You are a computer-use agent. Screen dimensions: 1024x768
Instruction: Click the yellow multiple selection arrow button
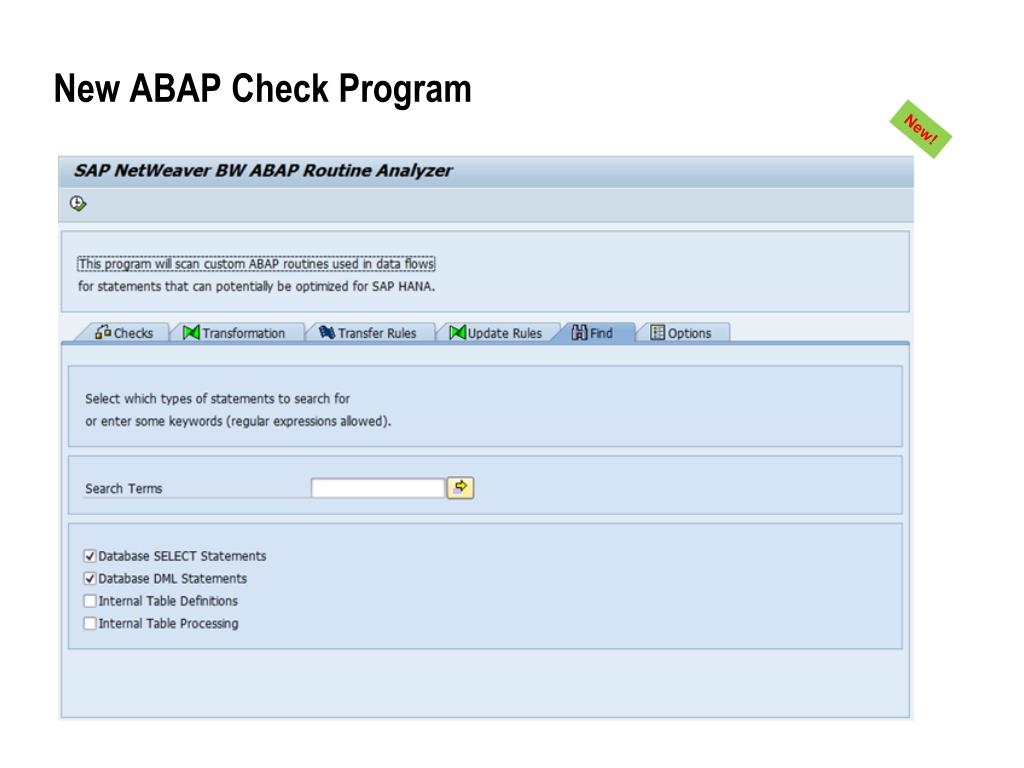click(x=460, y=488)
